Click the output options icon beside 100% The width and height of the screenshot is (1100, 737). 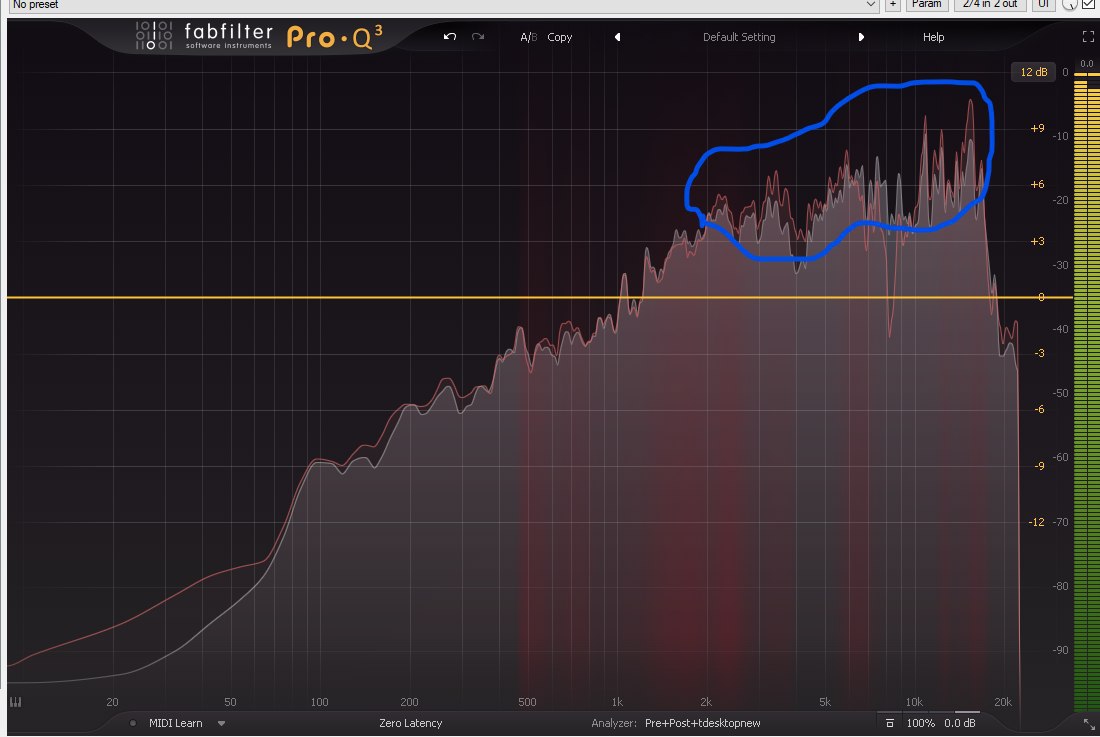pyautogui.click(x=890, y=723)
